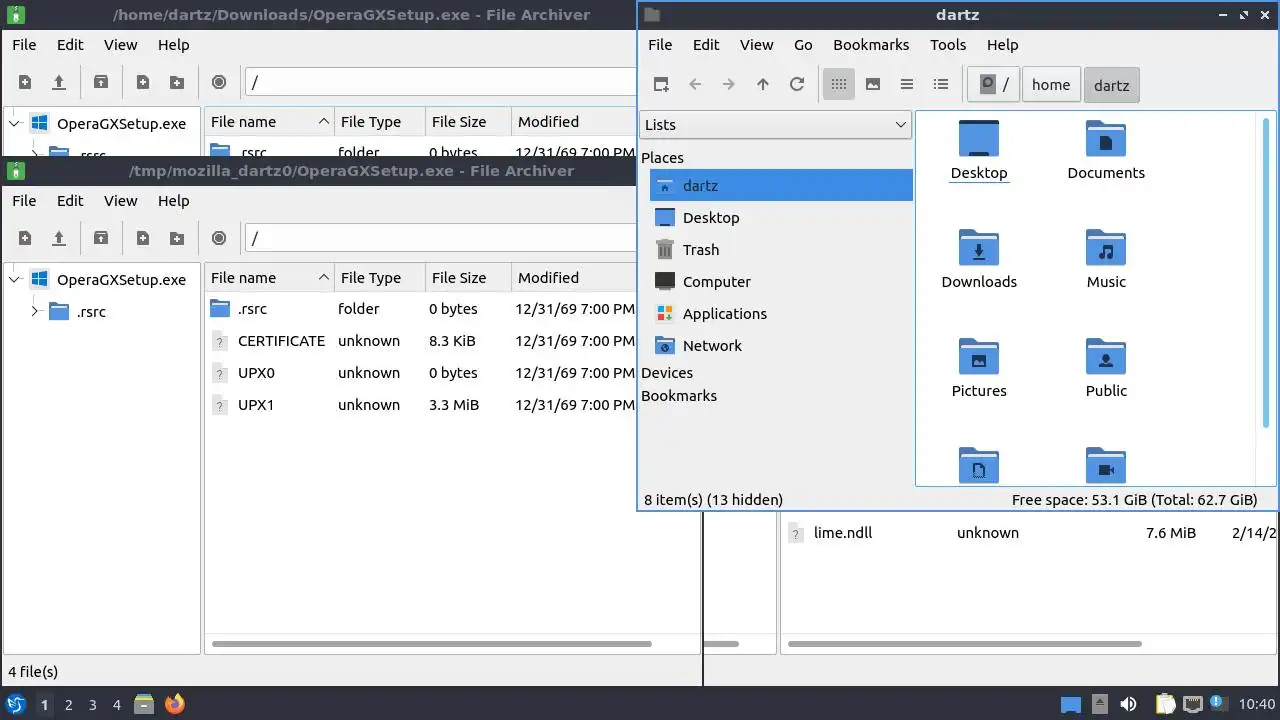Open the LXQt start menu

pos(16,704)
